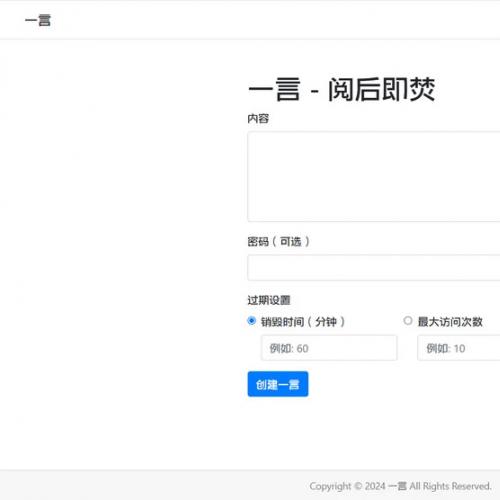Select the 最大访问次数 radio option

tap(407, 321)
